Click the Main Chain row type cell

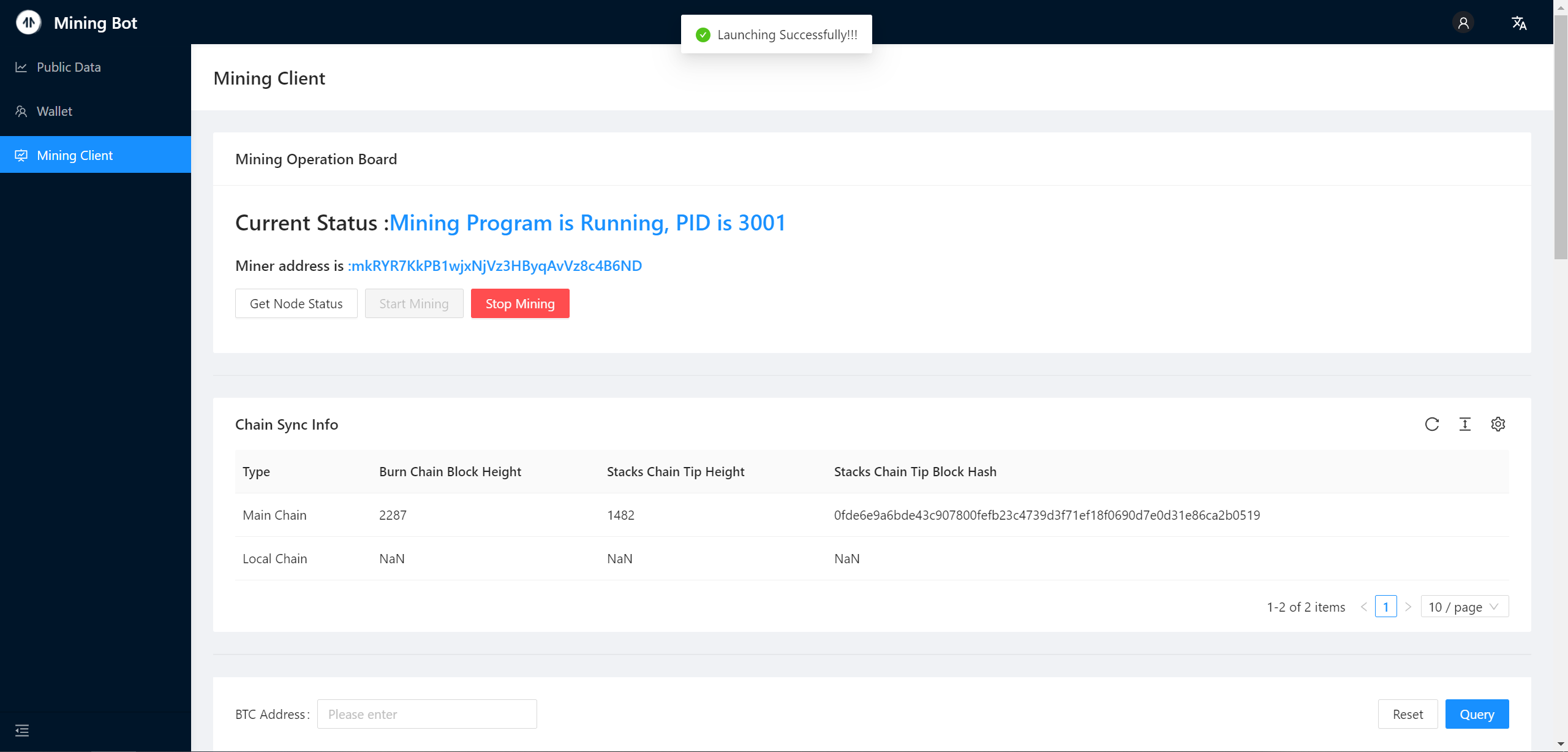274,515
